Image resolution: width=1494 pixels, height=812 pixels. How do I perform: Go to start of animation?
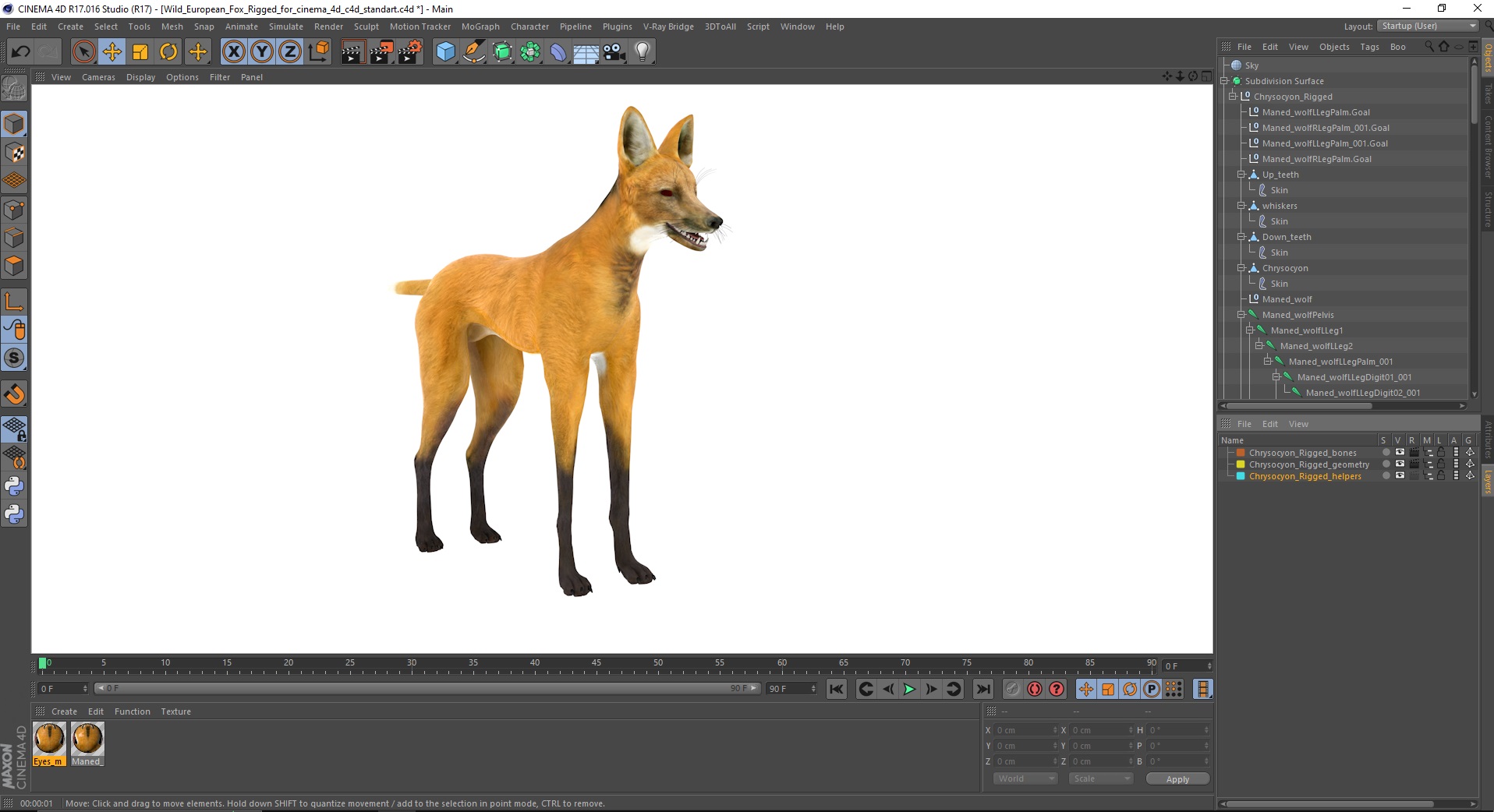[x=837, y=689]
